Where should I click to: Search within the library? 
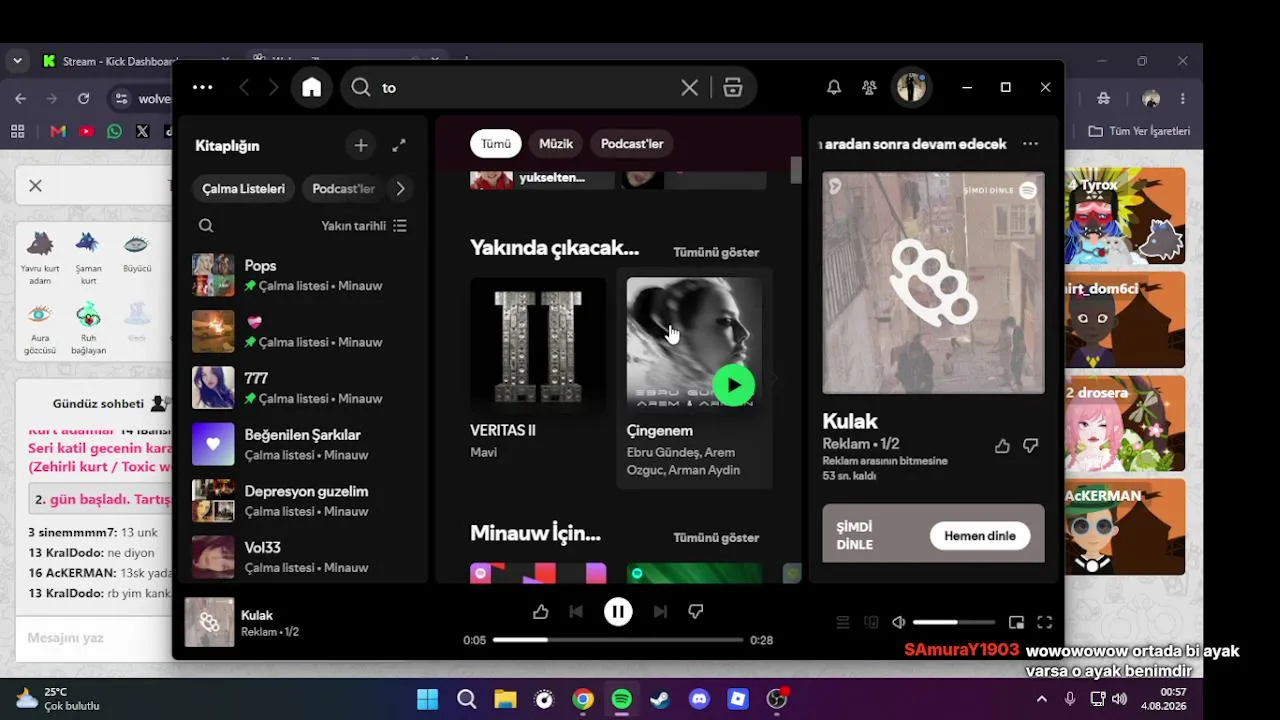[206, 226]
